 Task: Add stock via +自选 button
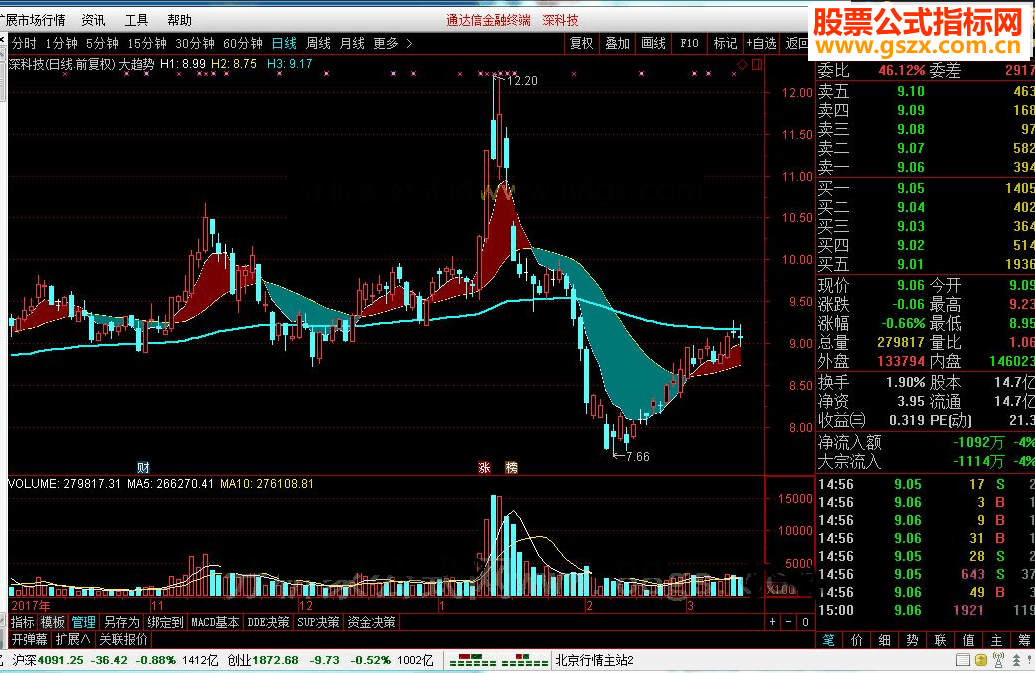click(762, 44)
